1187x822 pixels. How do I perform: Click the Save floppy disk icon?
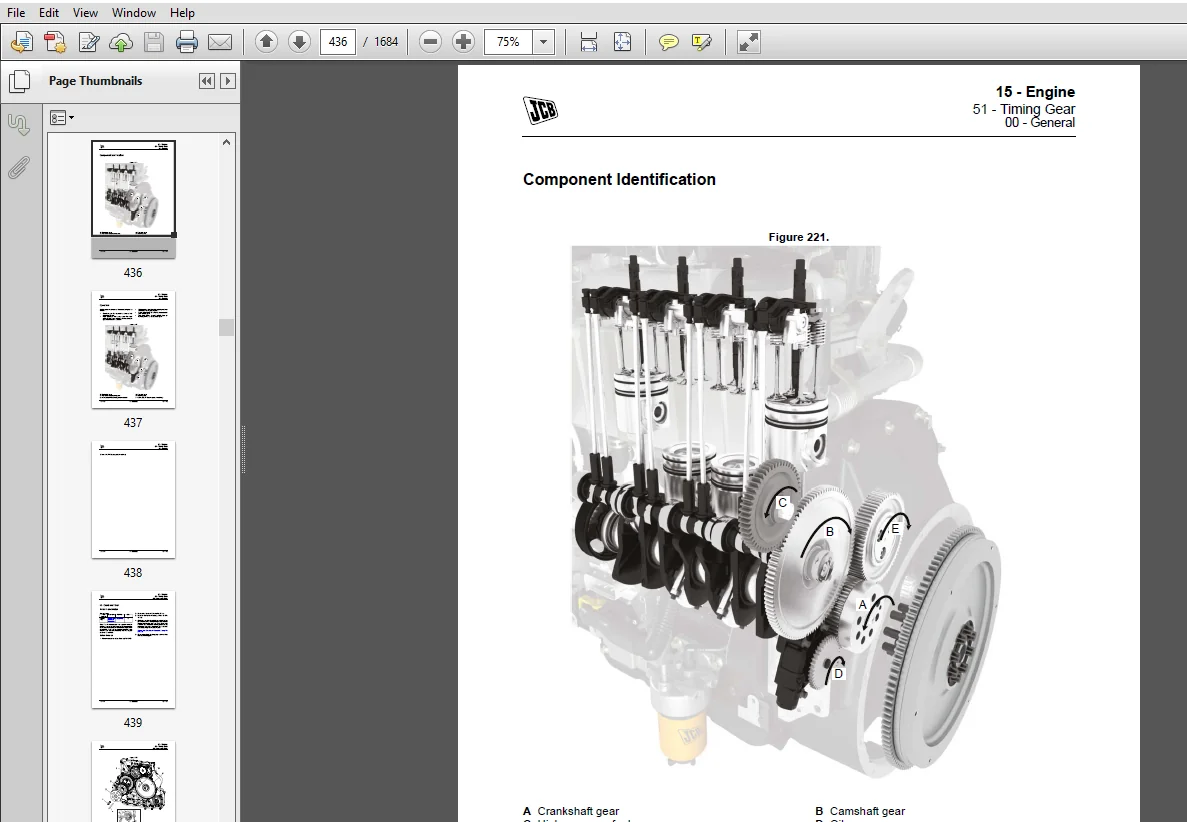click(154, 42)
